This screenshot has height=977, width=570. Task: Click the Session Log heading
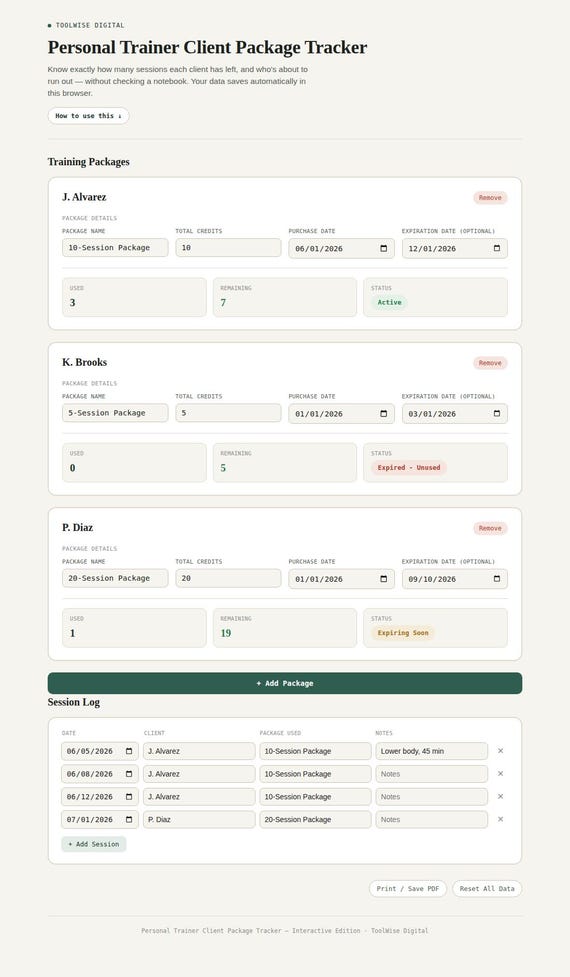(x=74, y=702)
